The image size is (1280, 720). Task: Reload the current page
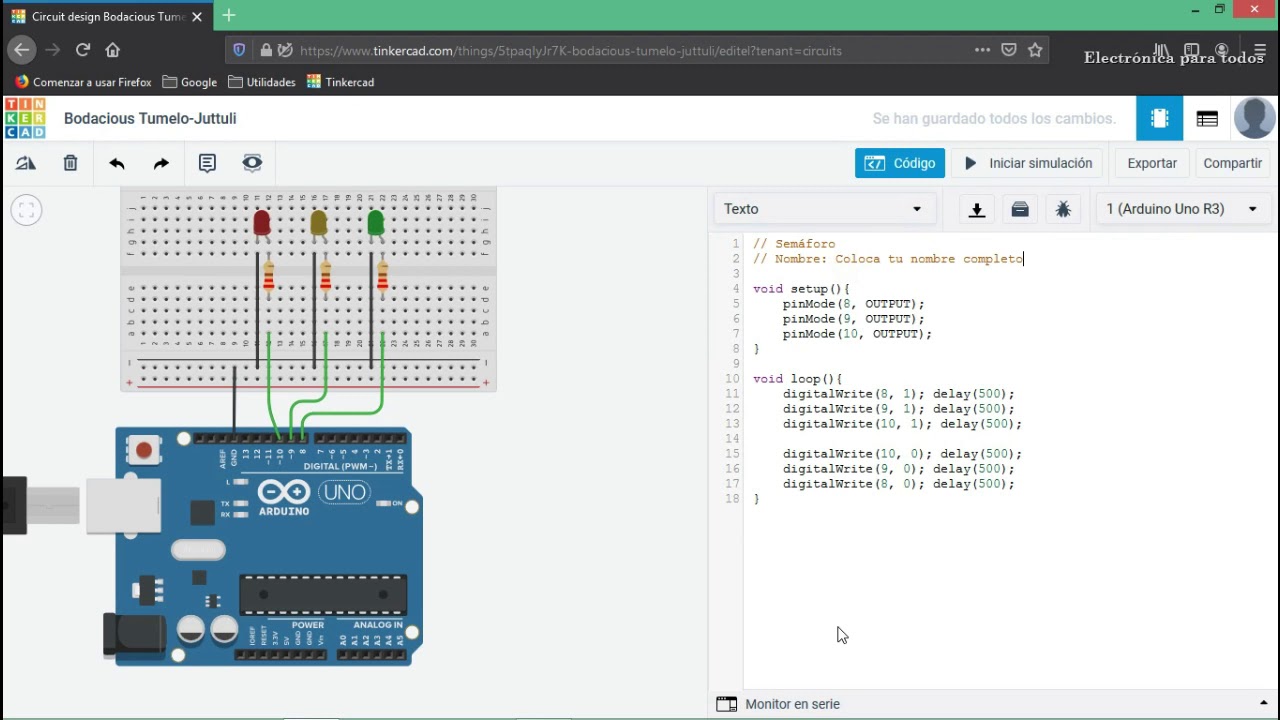[83, 50]
